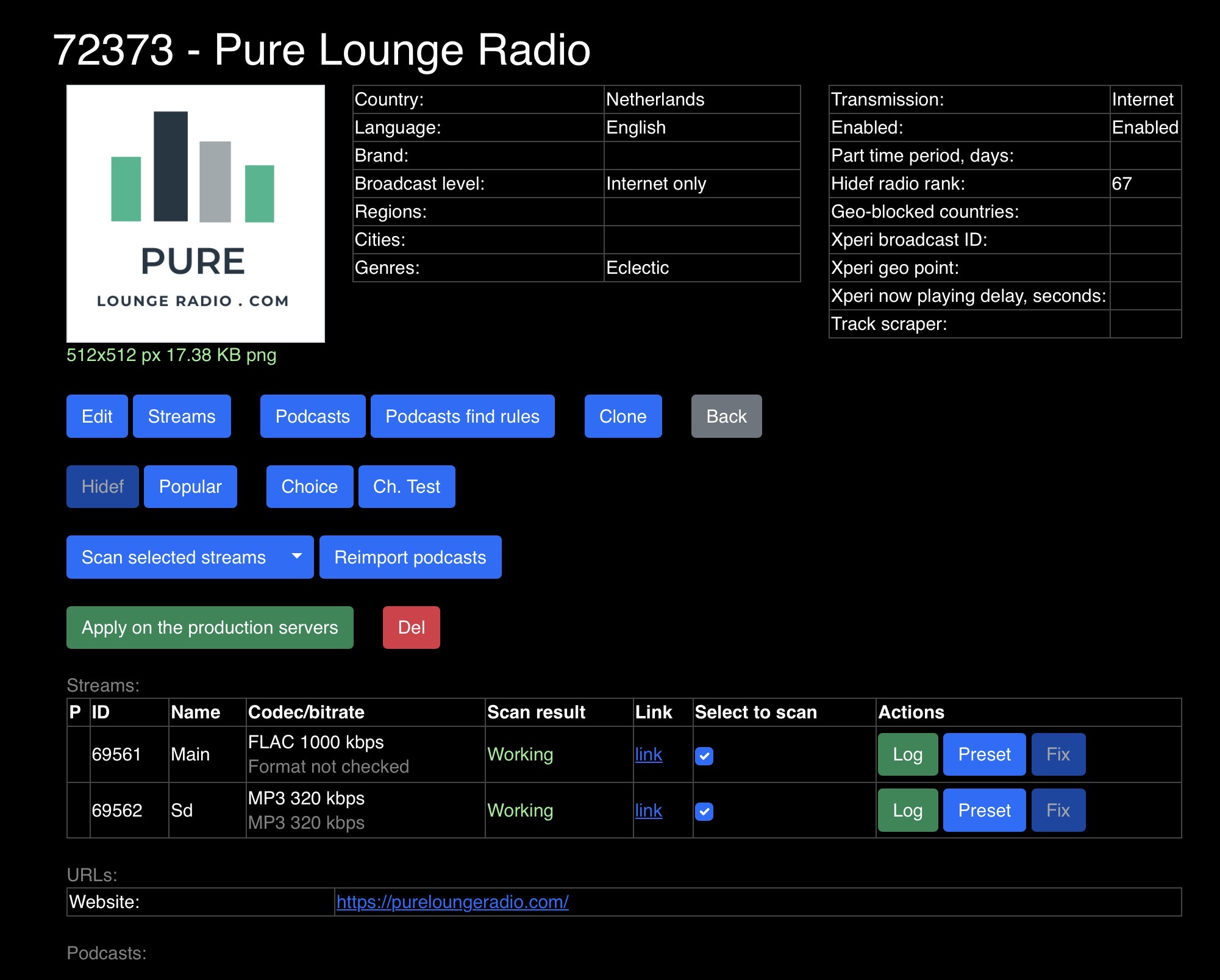Click the gray Back button
The width and height of the screenshot is (1220, 980).
coord(727,416)
